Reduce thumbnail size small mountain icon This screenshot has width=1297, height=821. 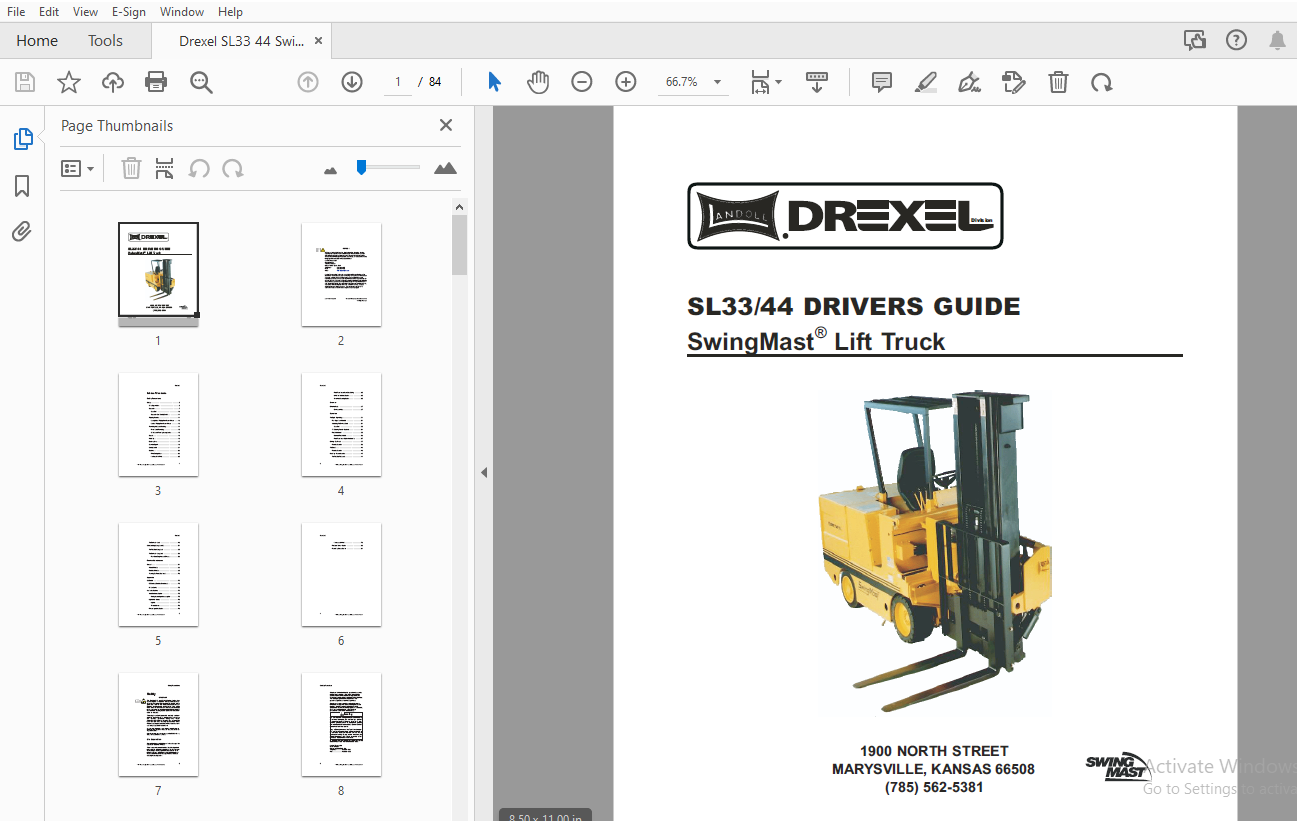click(331, 170)
